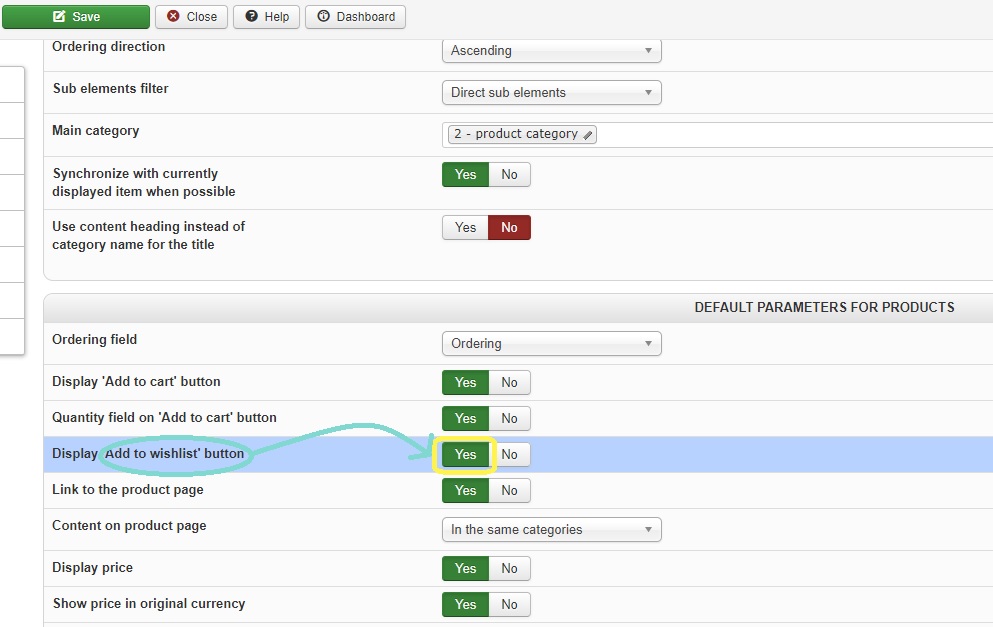Viewport: 993px width, 627px height.
Task: Open the Ordering field dropdown
Action: 551,343
